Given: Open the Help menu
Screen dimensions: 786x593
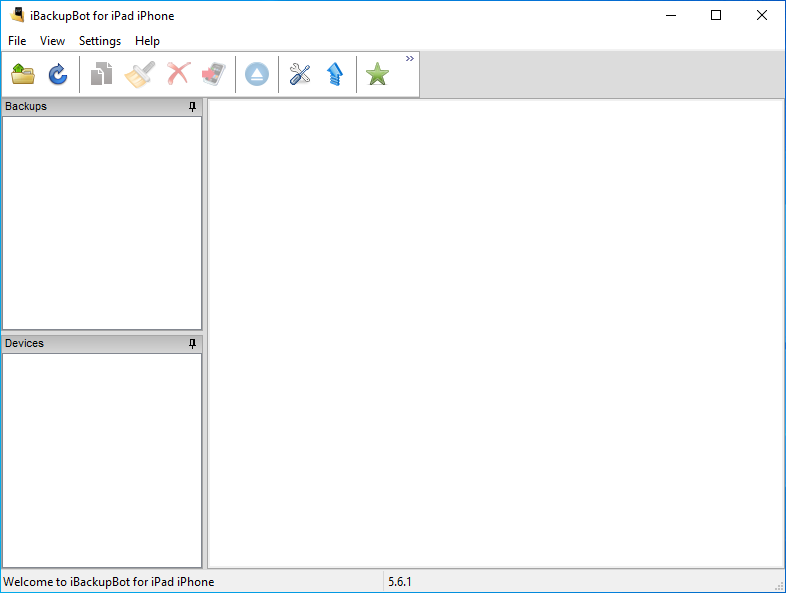Looking at the screenshot, I should coord(147,41).
